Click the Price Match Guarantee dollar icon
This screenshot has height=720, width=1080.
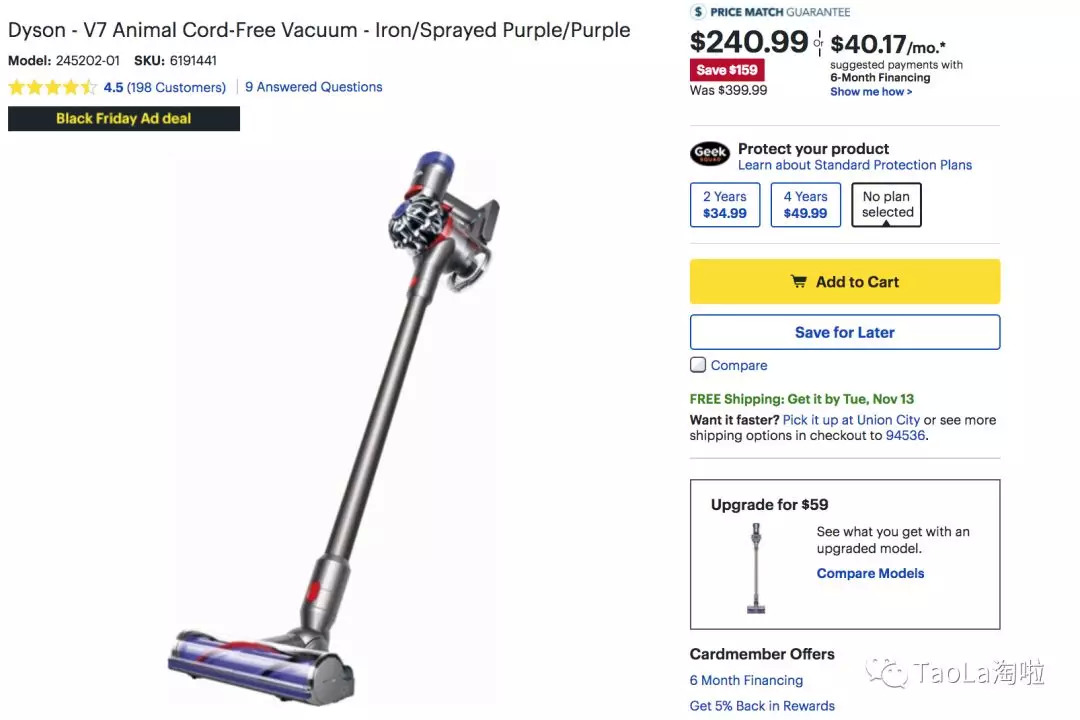[698, 12]
